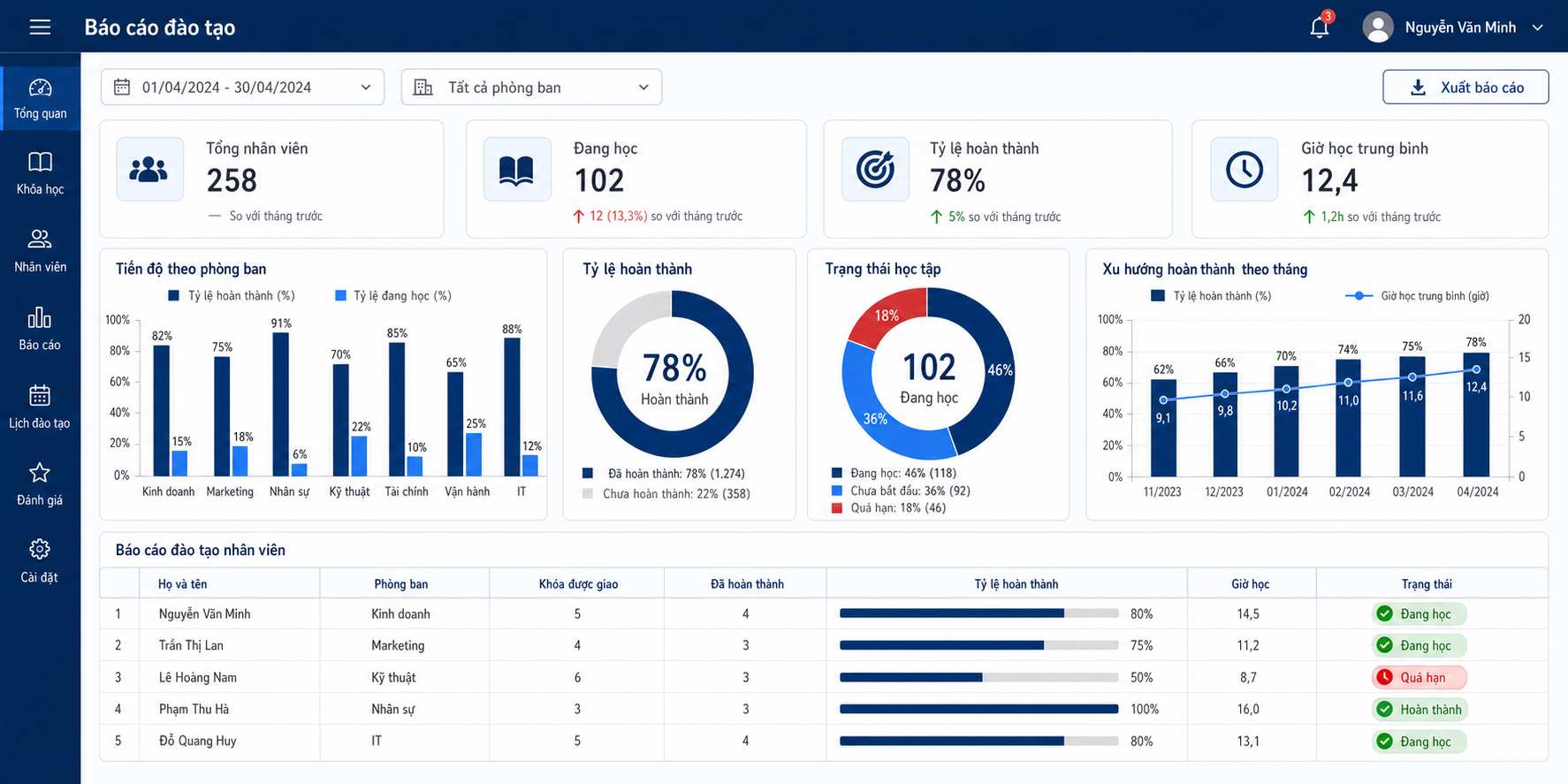Image resolution: width=1568 pixels, height=784 pixels.
Task: Click the Xuất báo cáo button
Action: click(1465, 87)
